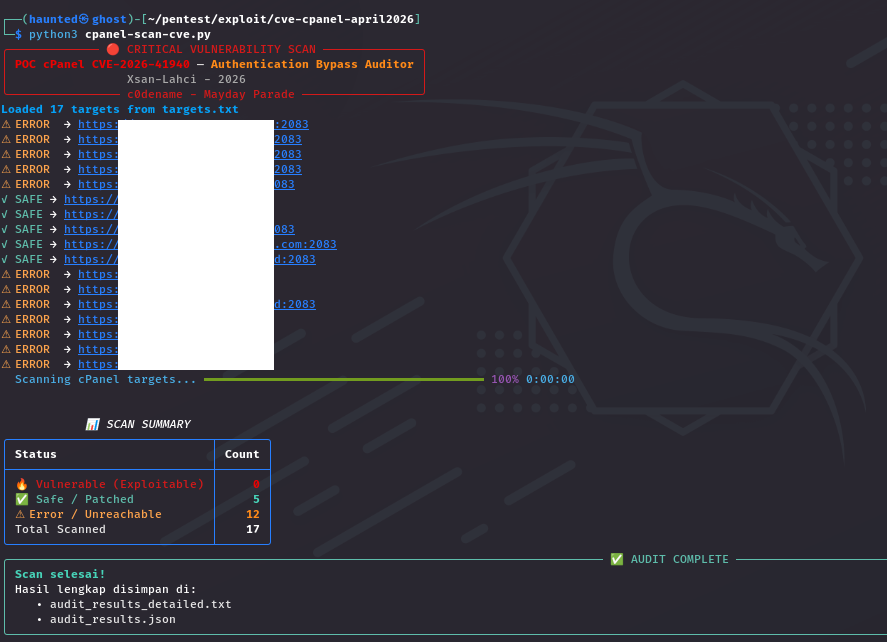Select 'Vulnerable (Exploitable)' row label
This screenshot has height=642, width=887.
(120, 484)
